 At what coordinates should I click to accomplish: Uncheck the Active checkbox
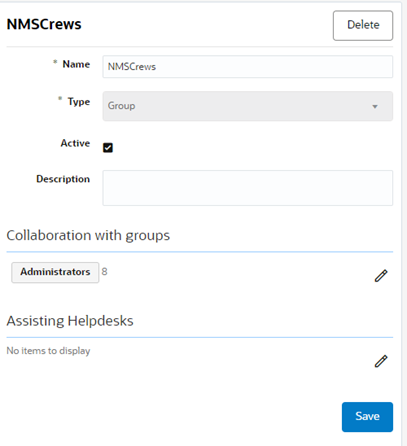(108, 147)
